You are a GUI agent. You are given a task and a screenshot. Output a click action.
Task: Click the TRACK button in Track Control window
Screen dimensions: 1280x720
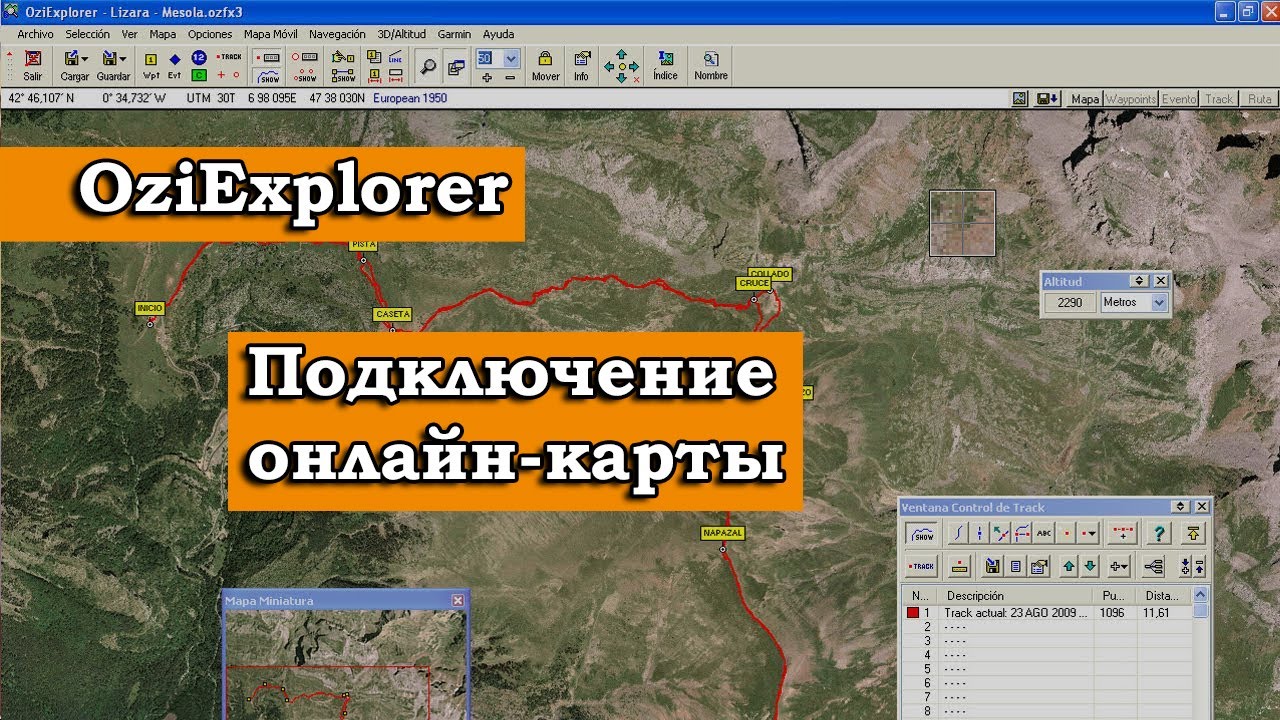pos(922,567)
